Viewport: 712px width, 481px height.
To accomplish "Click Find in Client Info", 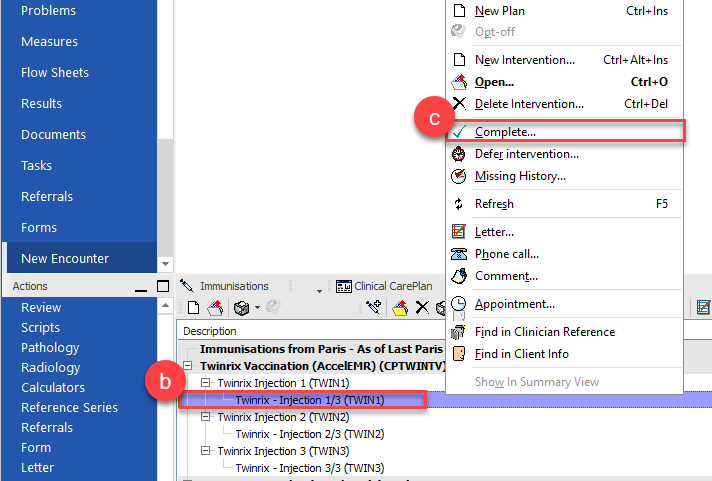I will [x=564, y=354].
